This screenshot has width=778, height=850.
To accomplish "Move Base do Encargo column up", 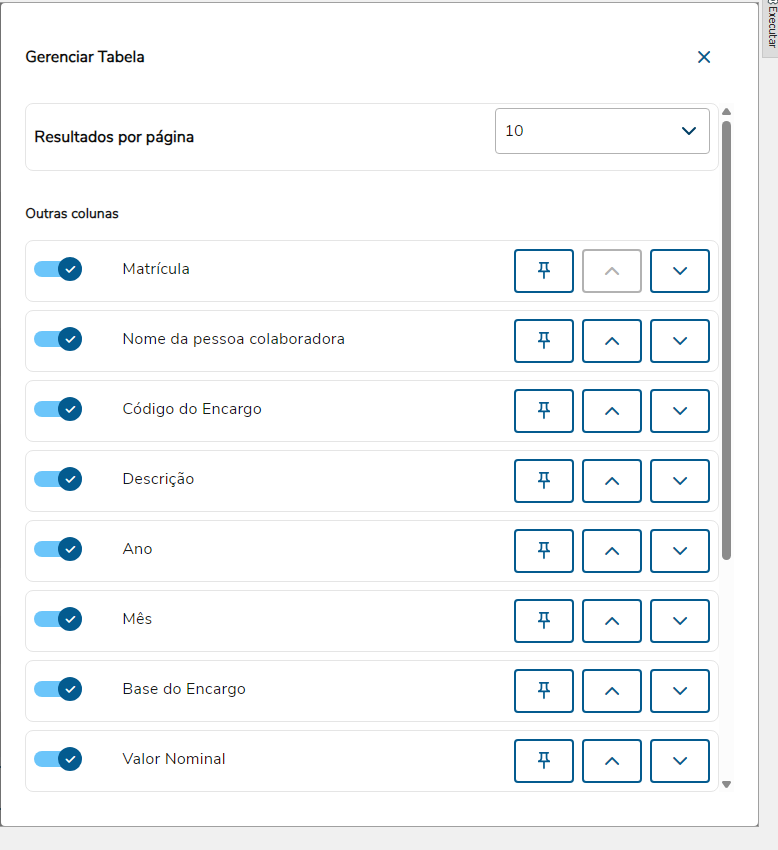I will pyautogui.click(x=612, y=691).
